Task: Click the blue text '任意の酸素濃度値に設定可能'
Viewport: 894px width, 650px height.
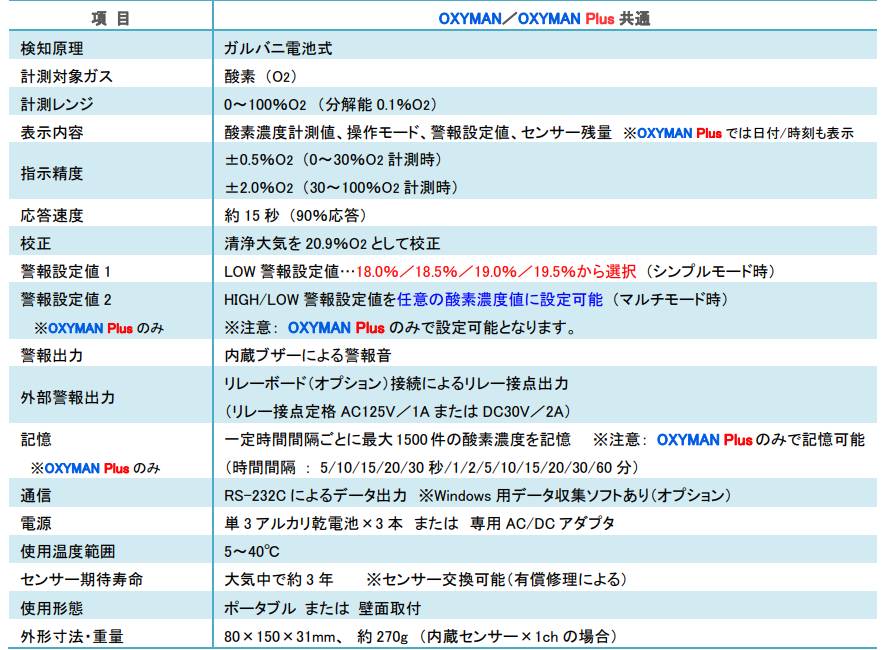Action: tap(500, 299)
